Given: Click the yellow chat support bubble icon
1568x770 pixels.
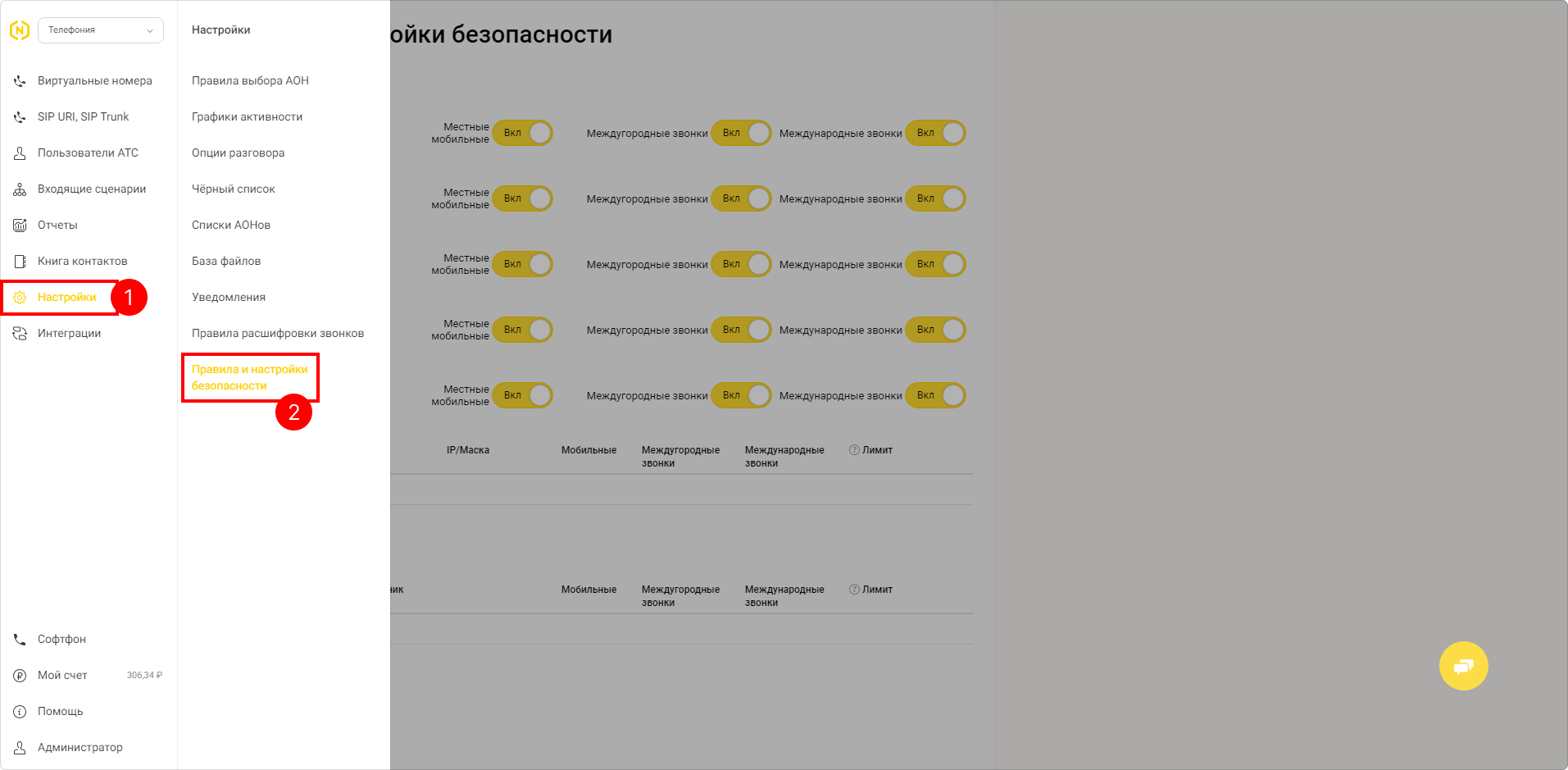Looking at the screenshot, I should coord(1463,666).
